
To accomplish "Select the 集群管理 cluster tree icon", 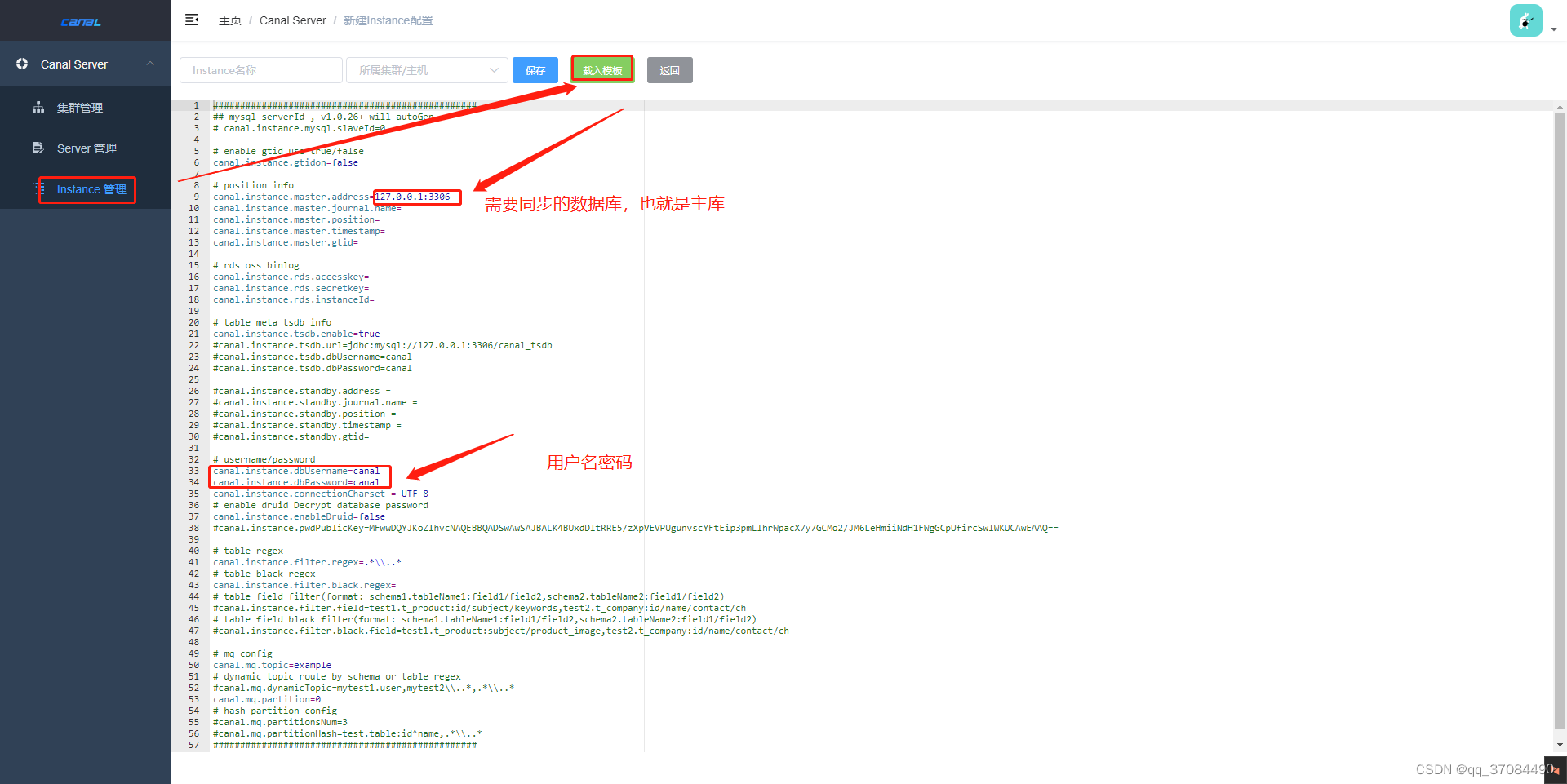I will [38, 107].
